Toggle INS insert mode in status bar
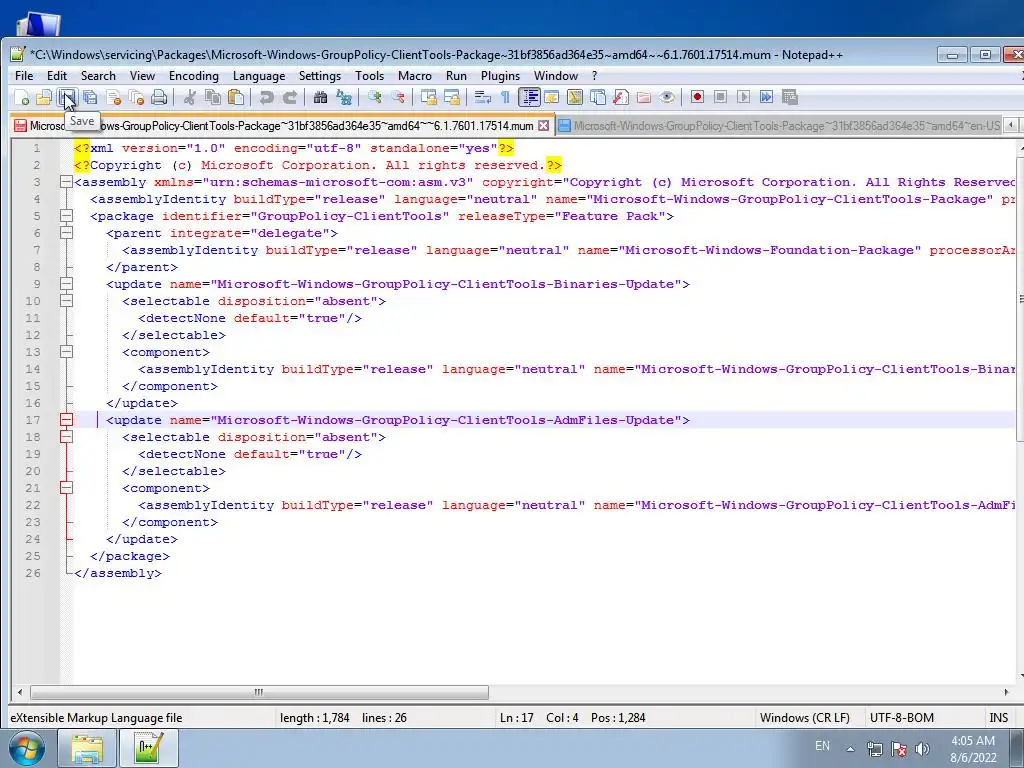 (x=999, y=718)
